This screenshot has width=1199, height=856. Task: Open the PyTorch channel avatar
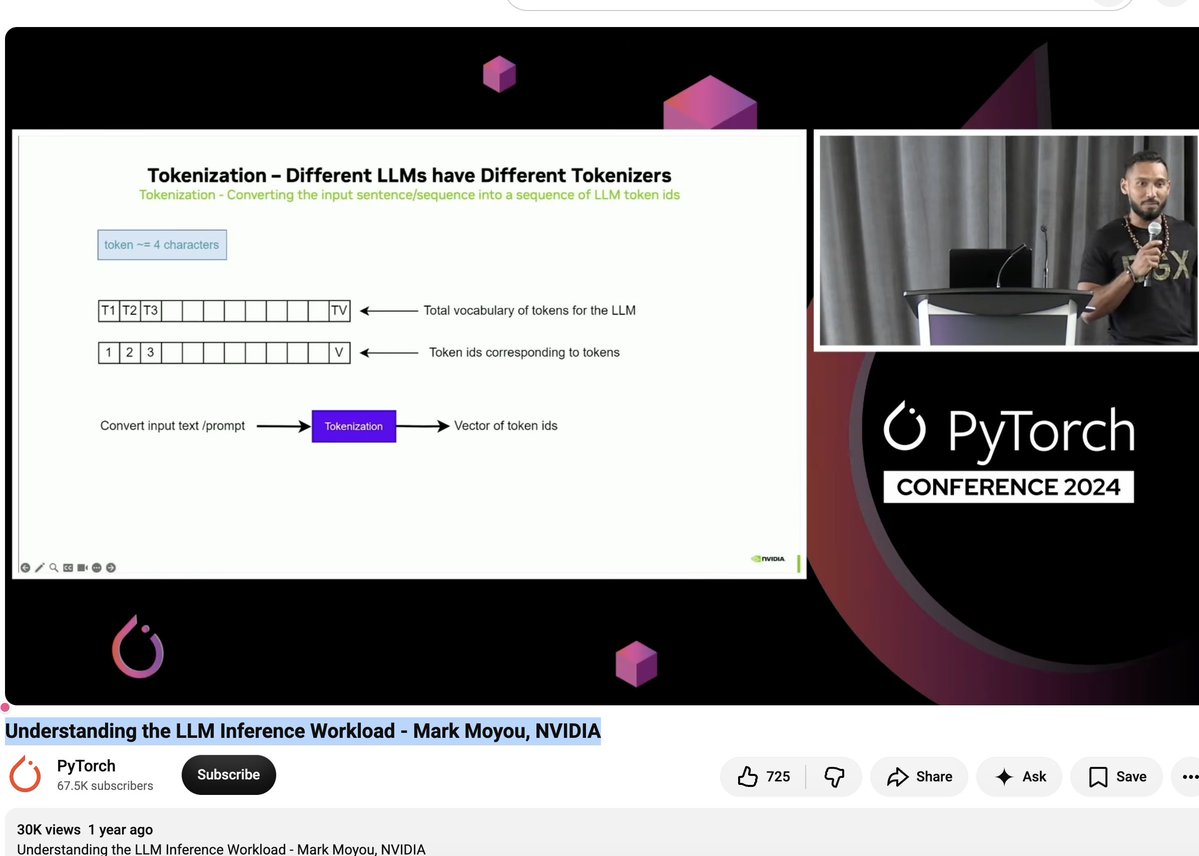[25, 774]
